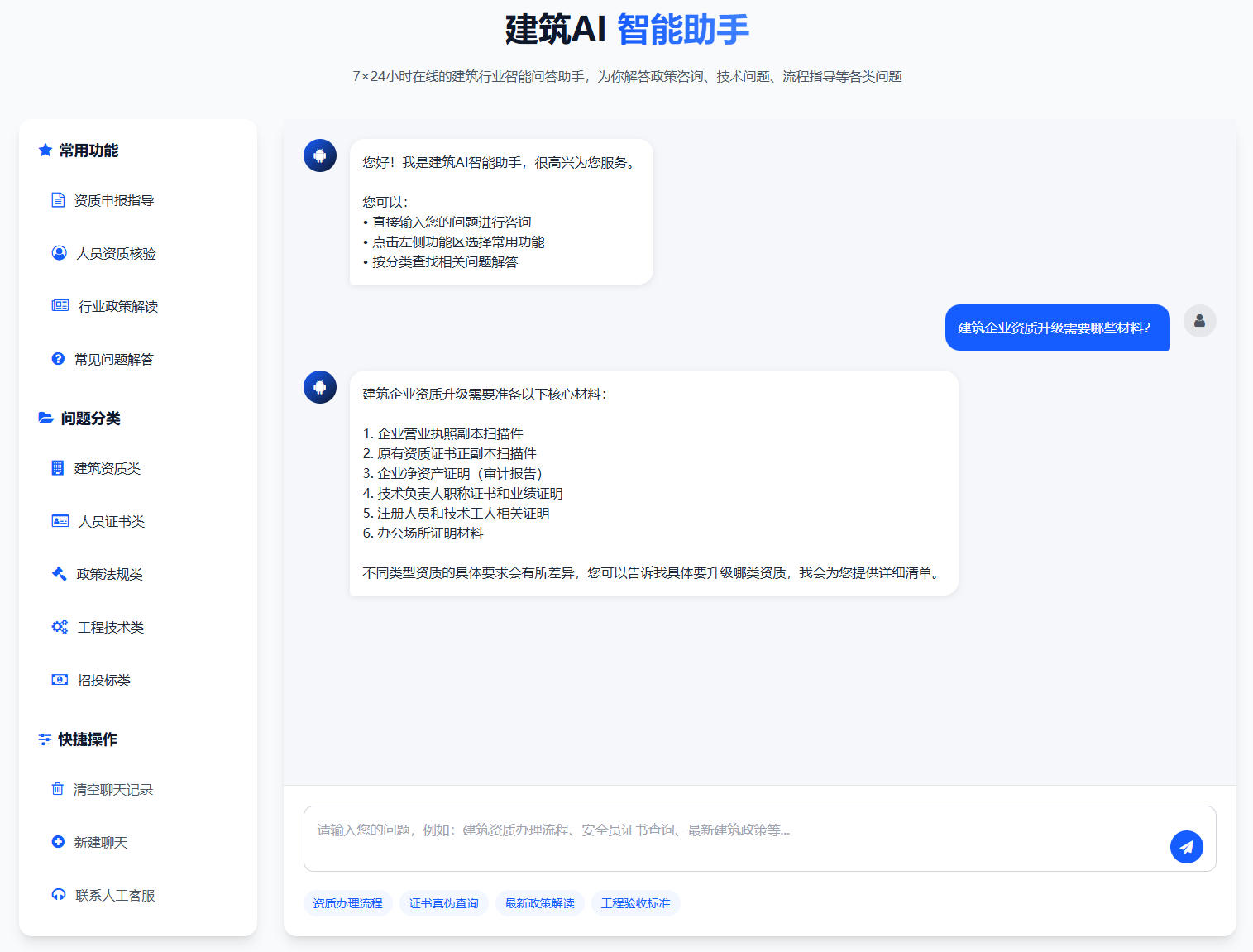Screen dimensions: 1253x952
Task: Select the 招投标类 money icon
Action: tap(59, 680)
